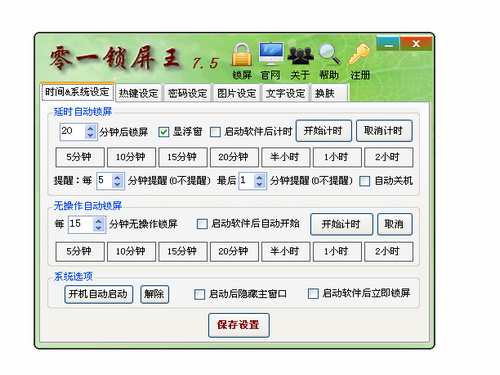Enable the 自动关机 checkbox
The image size is (500, 375).
[x=364, y=181]
